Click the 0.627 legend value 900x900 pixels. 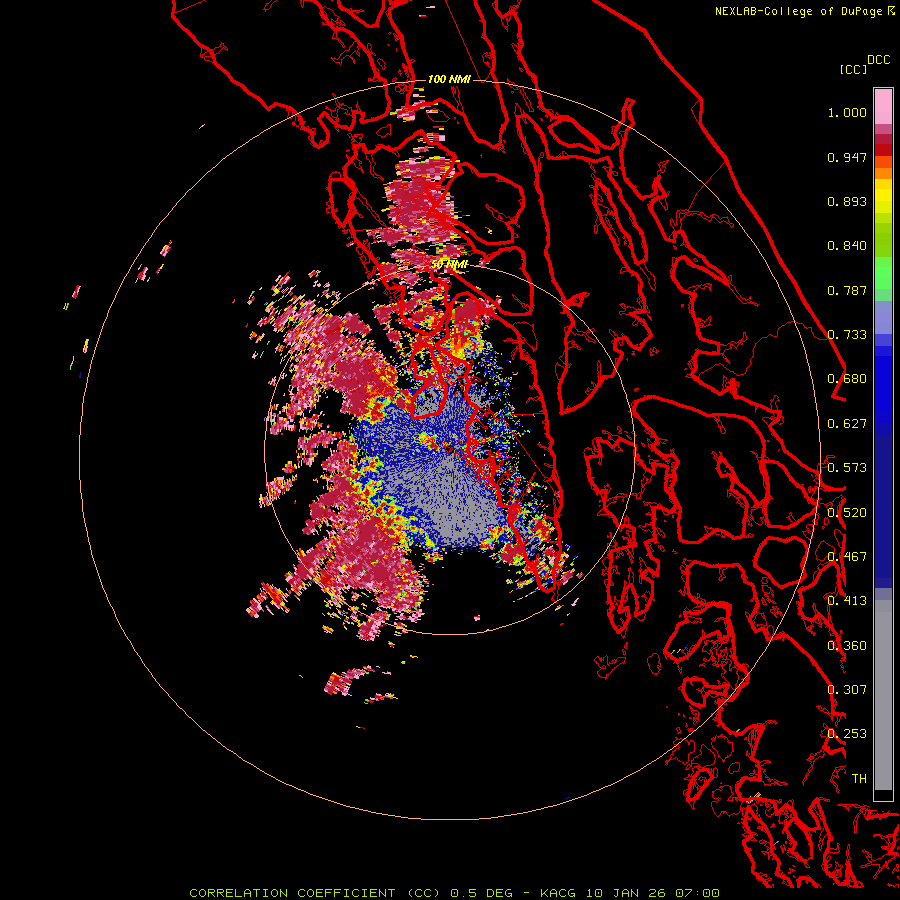pos(847,424)
